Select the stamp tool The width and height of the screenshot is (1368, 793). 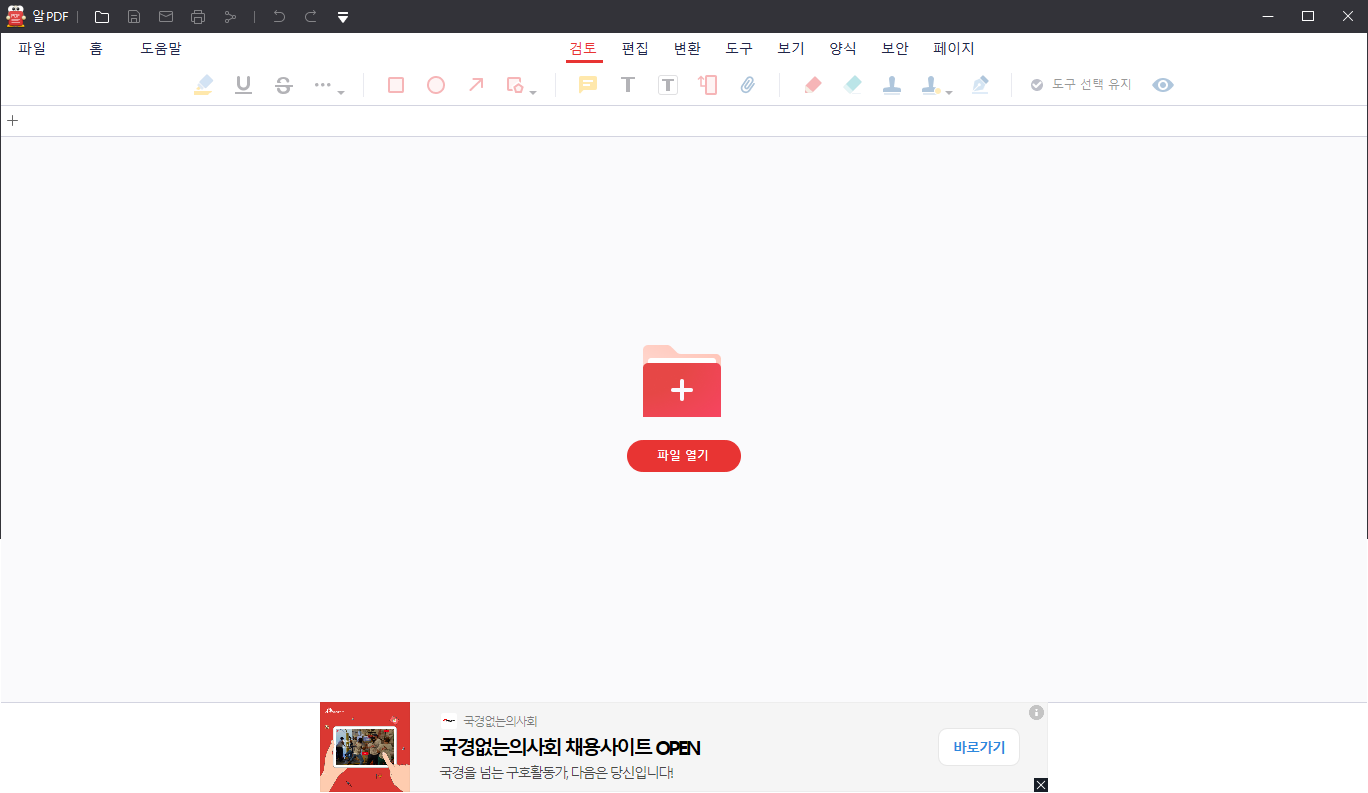892,85
